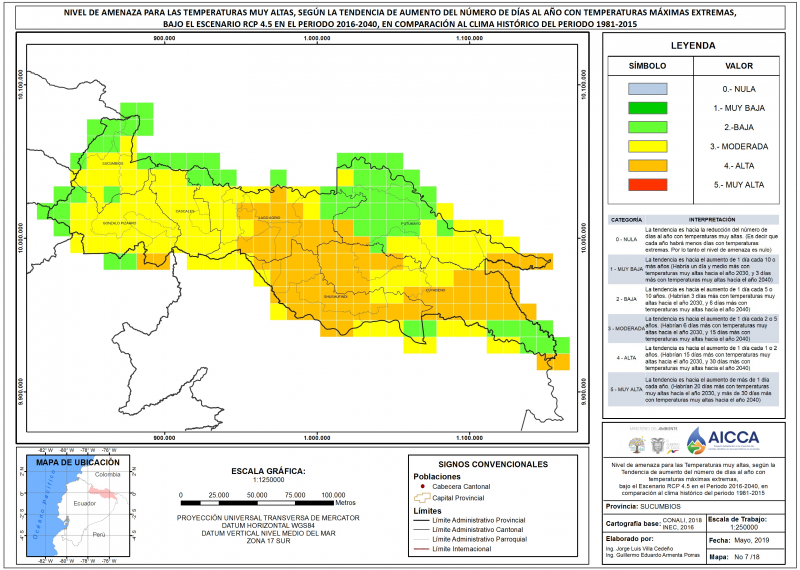Viewport: 800px width, 570px height.
Task: Click the LEYENDA heading
Action: [693, 45]
